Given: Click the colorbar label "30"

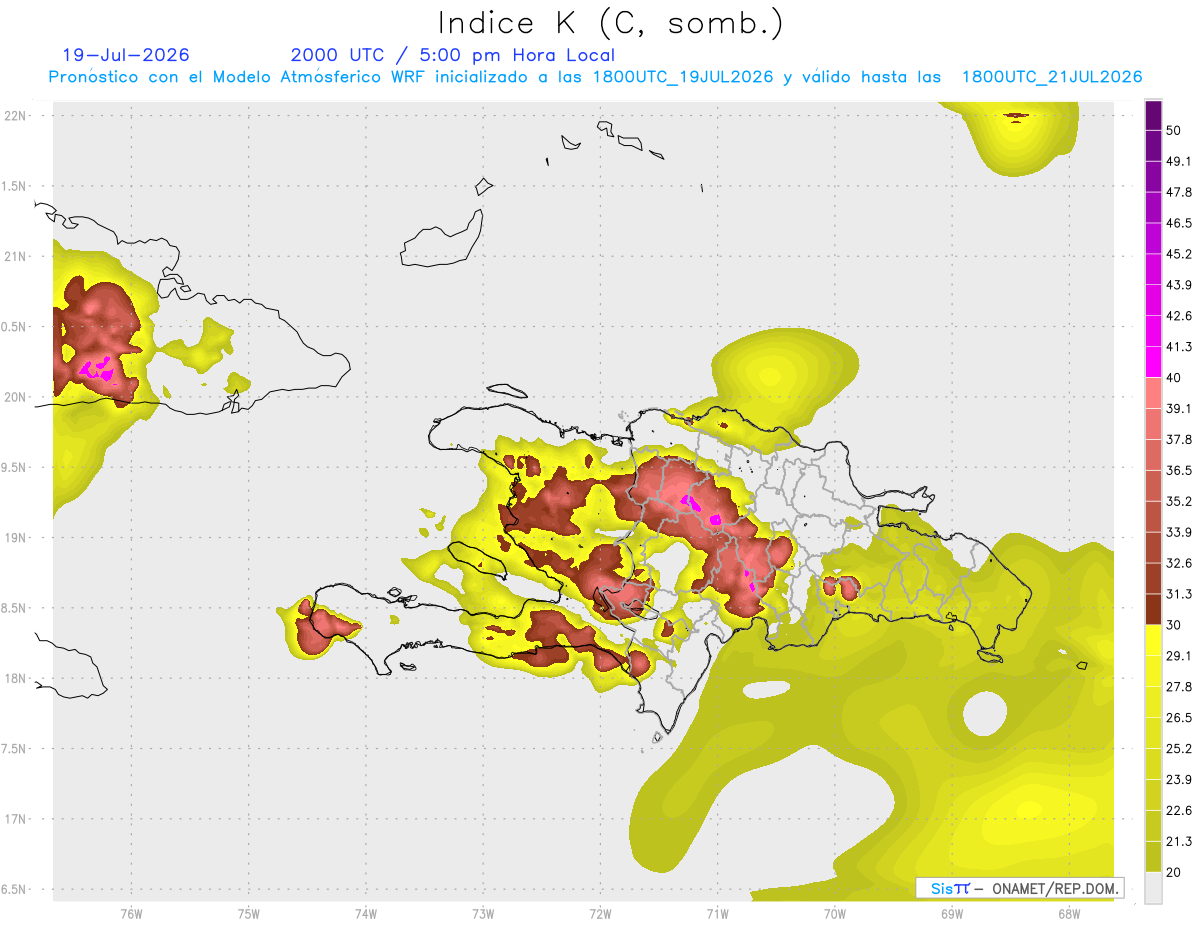Looking at the screenshot, I should 1174,625.
